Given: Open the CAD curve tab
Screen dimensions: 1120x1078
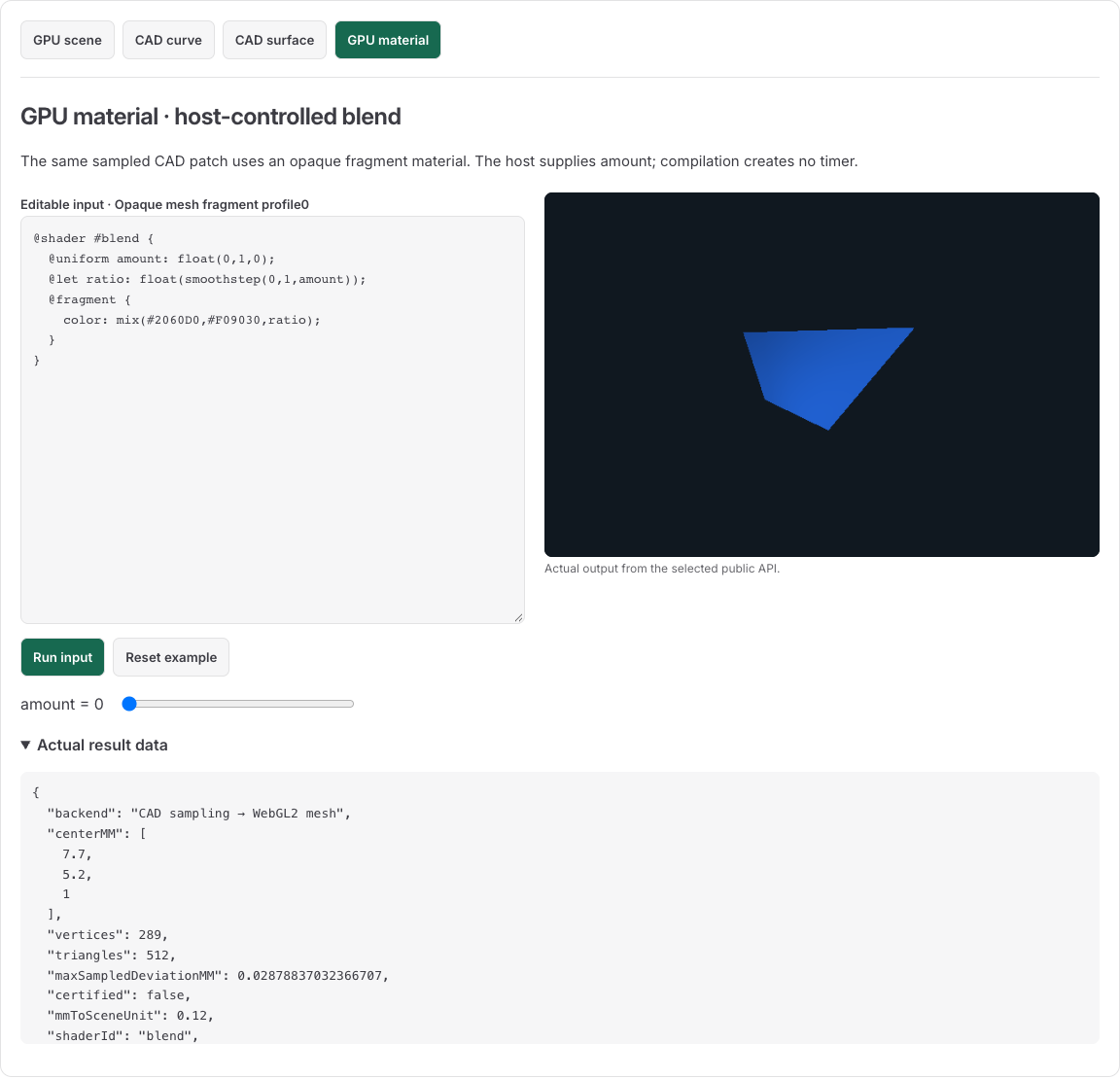Looking at the screenshot, I should click(168, 40).
